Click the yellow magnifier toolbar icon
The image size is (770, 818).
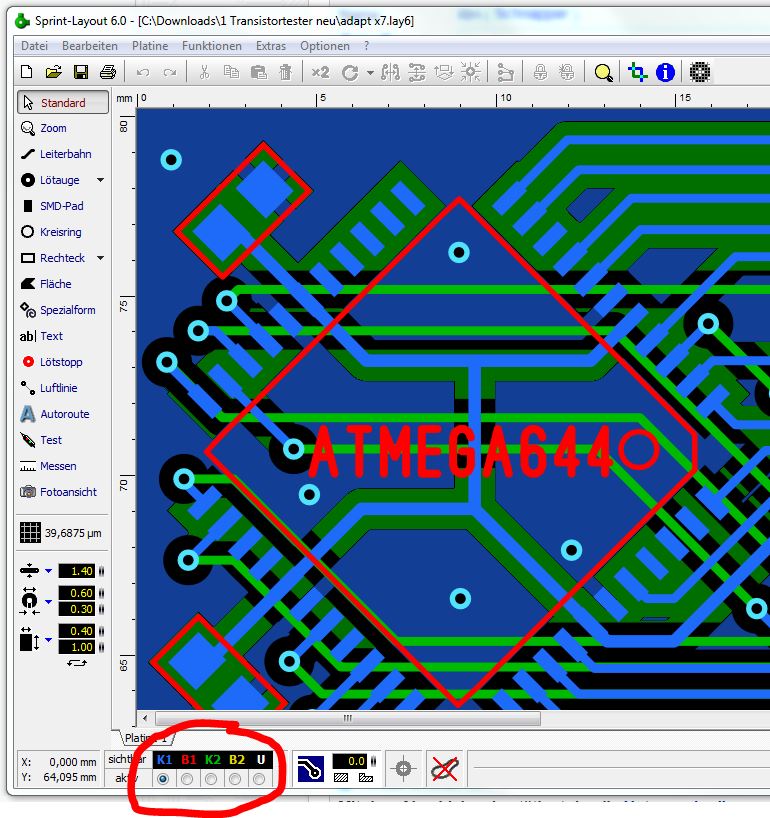point(603,73)
